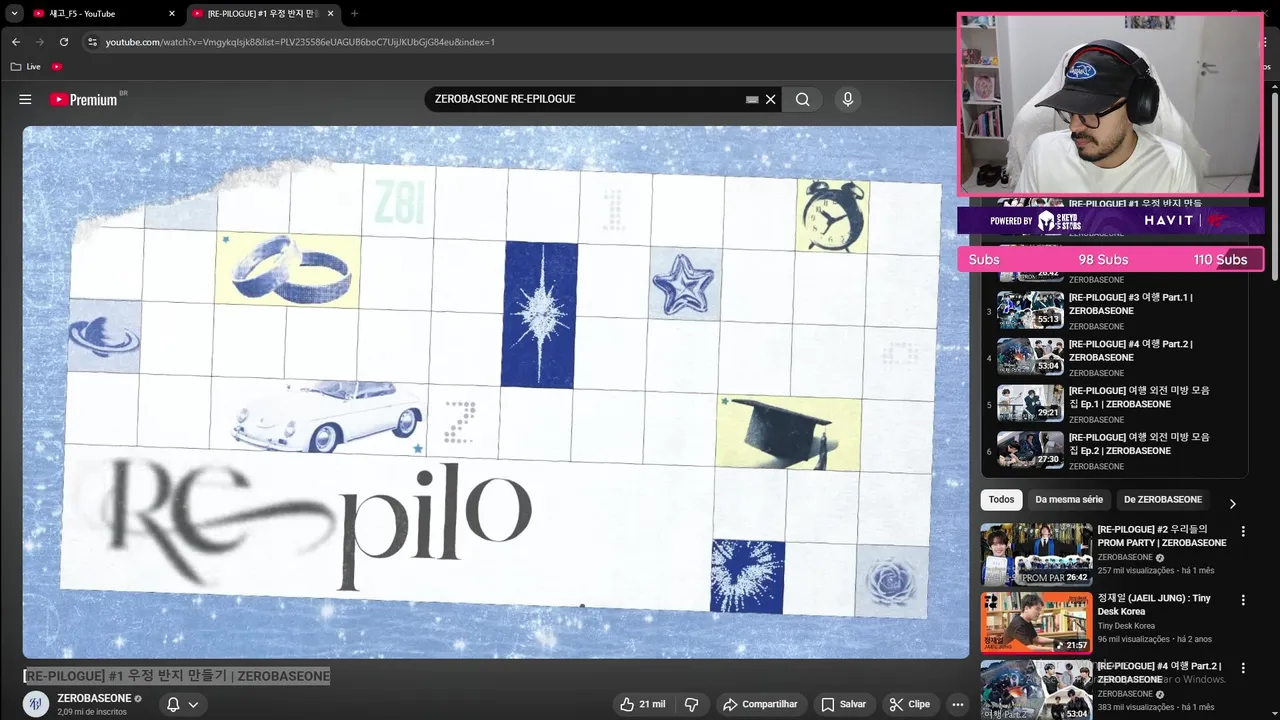This screenshot has height=720, width=1280.
Task: Like the video with thumbs up
Action: pos(643,704)
